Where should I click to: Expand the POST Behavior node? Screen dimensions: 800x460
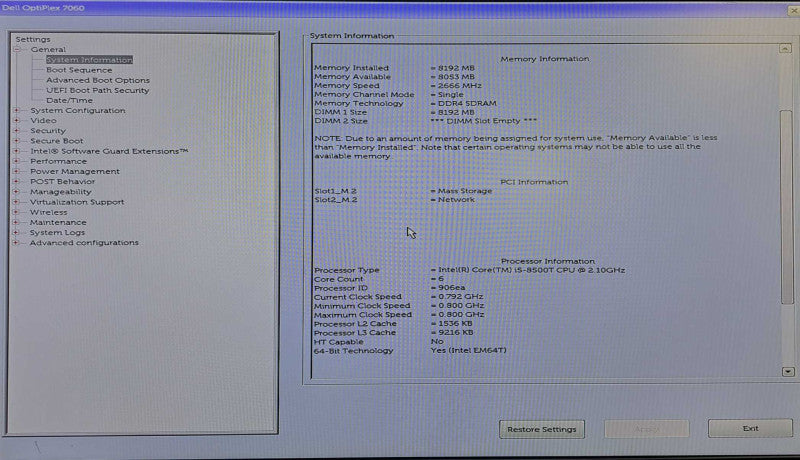click(16, 182)
